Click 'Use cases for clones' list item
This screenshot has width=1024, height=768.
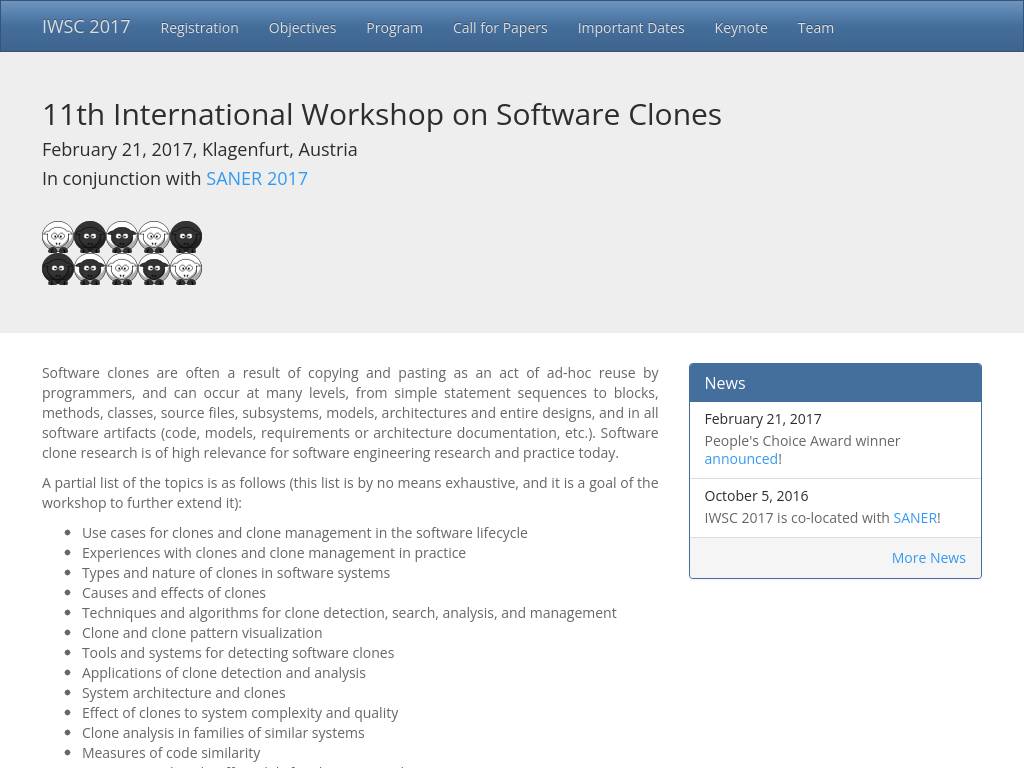click(304, 533)
